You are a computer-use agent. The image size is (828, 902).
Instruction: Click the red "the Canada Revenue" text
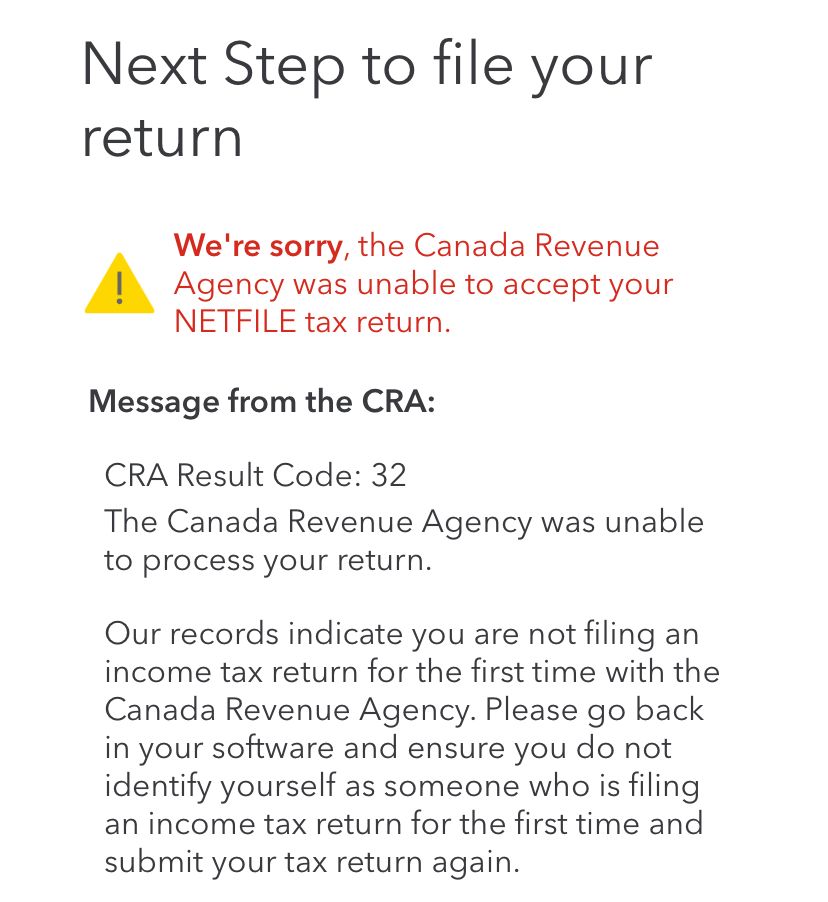click(510, 246)
